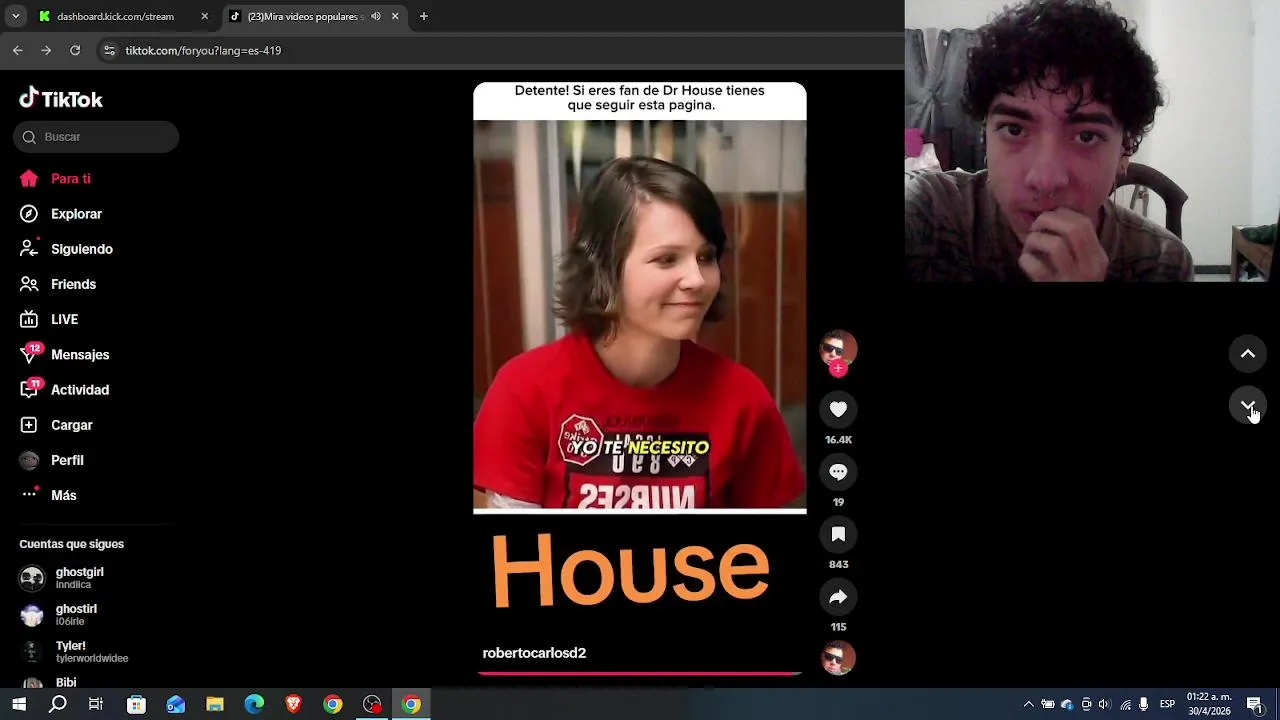This screenshot has height=720, width=1280.
Task: Reload the TikTok page
Action: click(x=75, y=50)
